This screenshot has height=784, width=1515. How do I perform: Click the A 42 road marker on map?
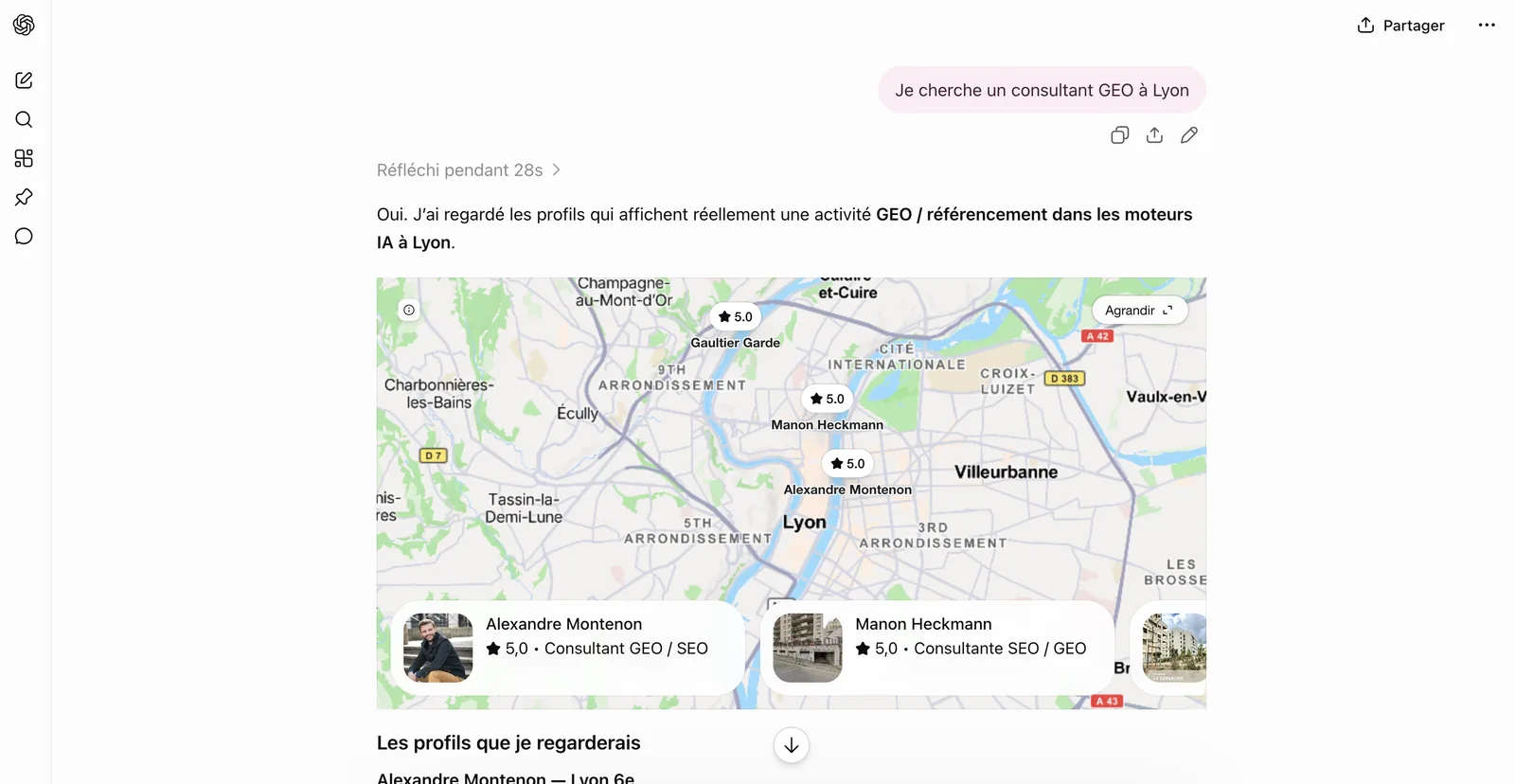1097,336
